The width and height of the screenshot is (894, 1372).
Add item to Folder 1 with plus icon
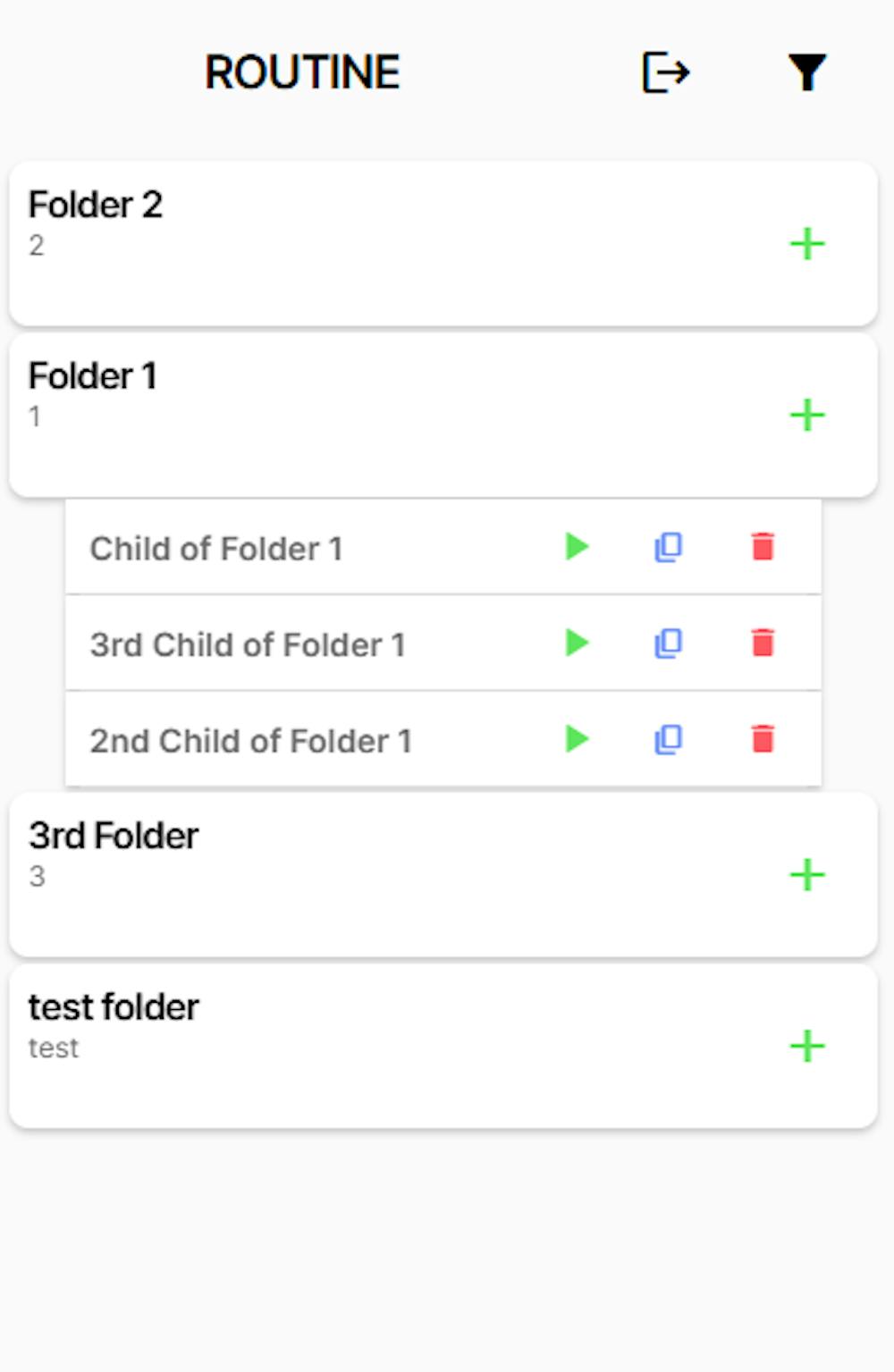click(807, 416)
